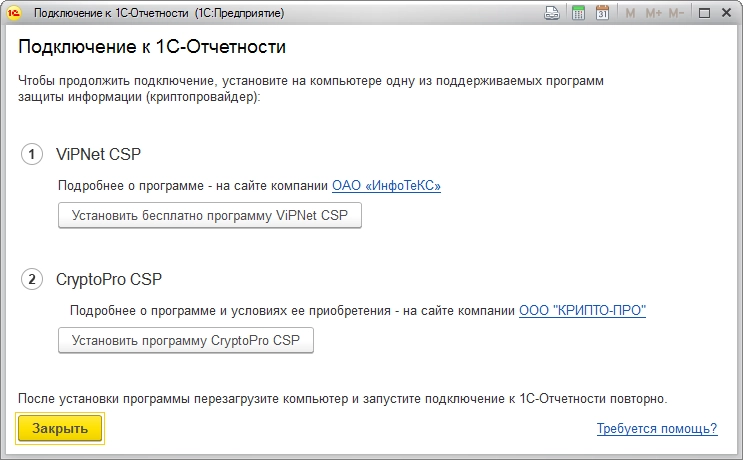743x460 pixels.
Task: Select the 'ViPNet CSP' section heading
Action: click(98, 154)
